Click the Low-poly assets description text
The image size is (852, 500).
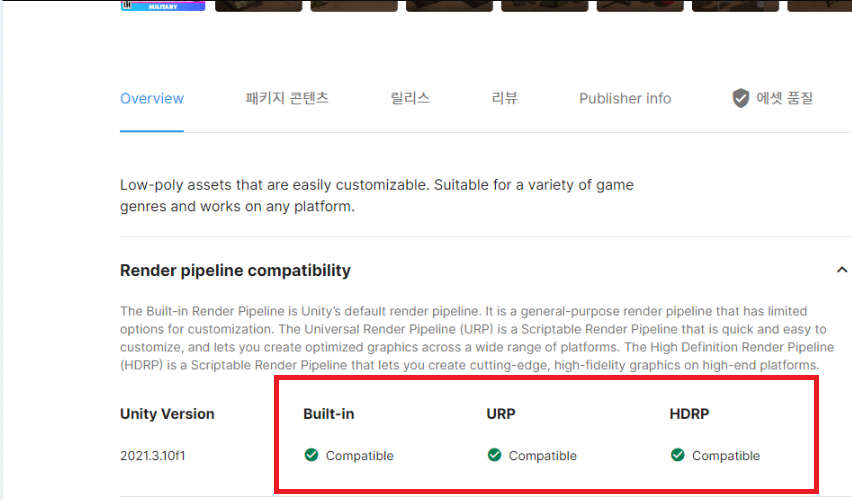pyautogui.click(x=377, y=196)
